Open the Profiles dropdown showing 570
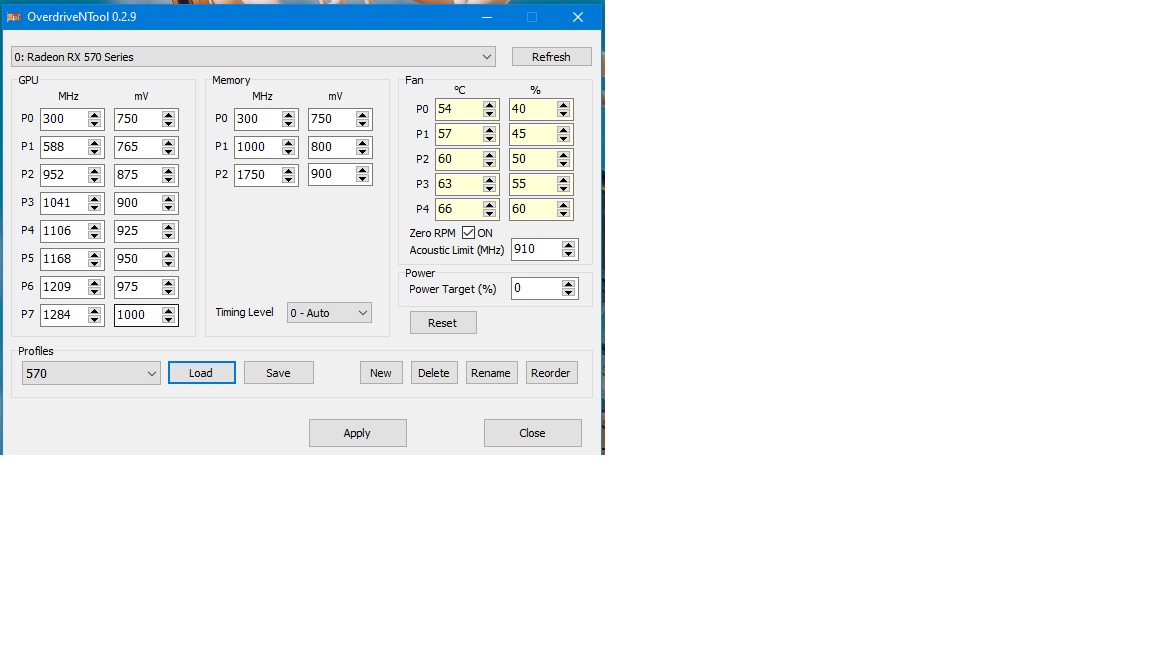Screen dimensions: 1152x648 (x=91, y=373)
